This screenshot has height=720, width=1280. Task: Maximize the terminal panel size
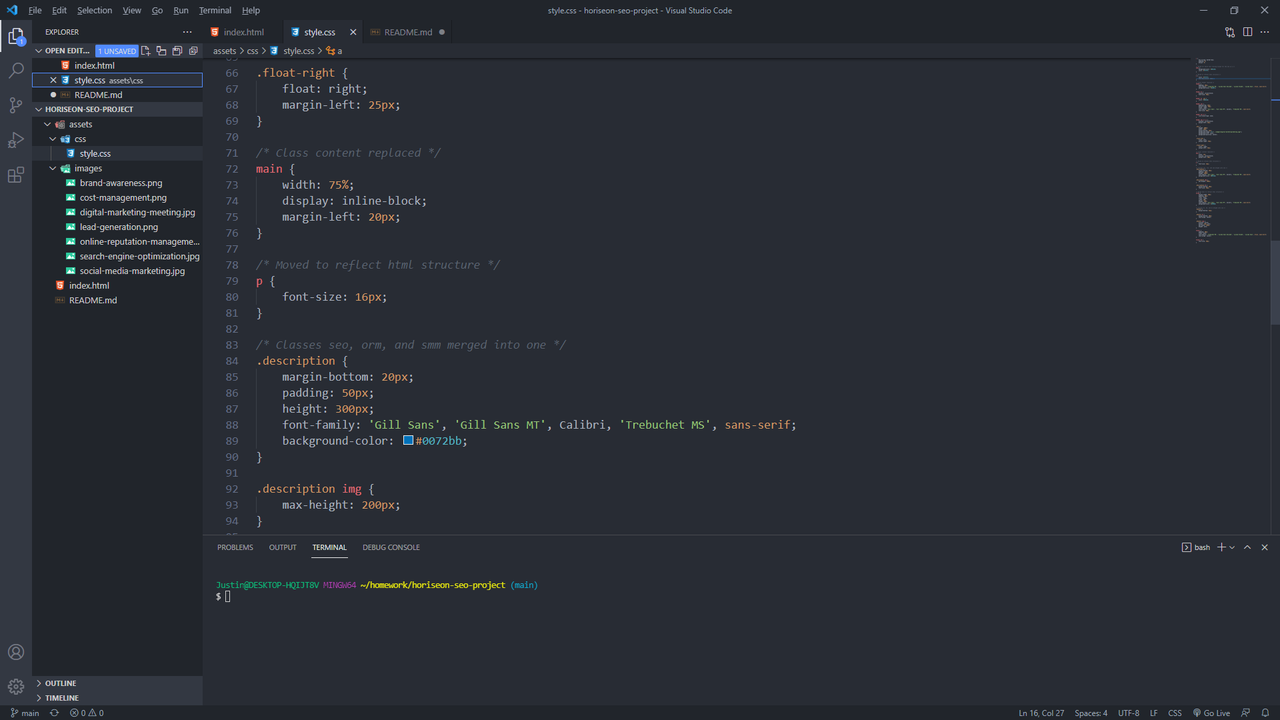[x=1248, y=547]
